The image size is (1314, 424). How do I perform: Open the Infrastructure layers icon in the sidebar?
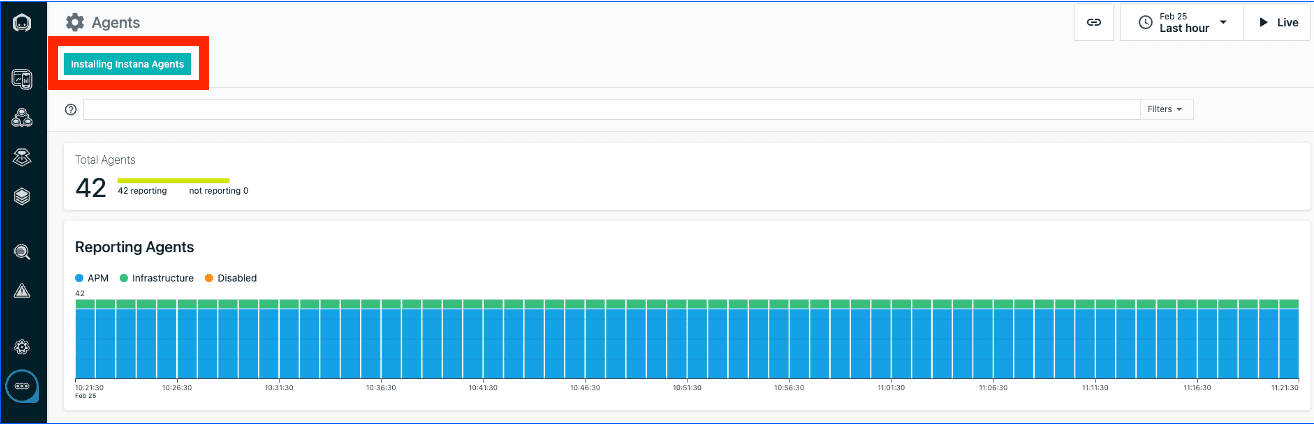click(22, 197)
